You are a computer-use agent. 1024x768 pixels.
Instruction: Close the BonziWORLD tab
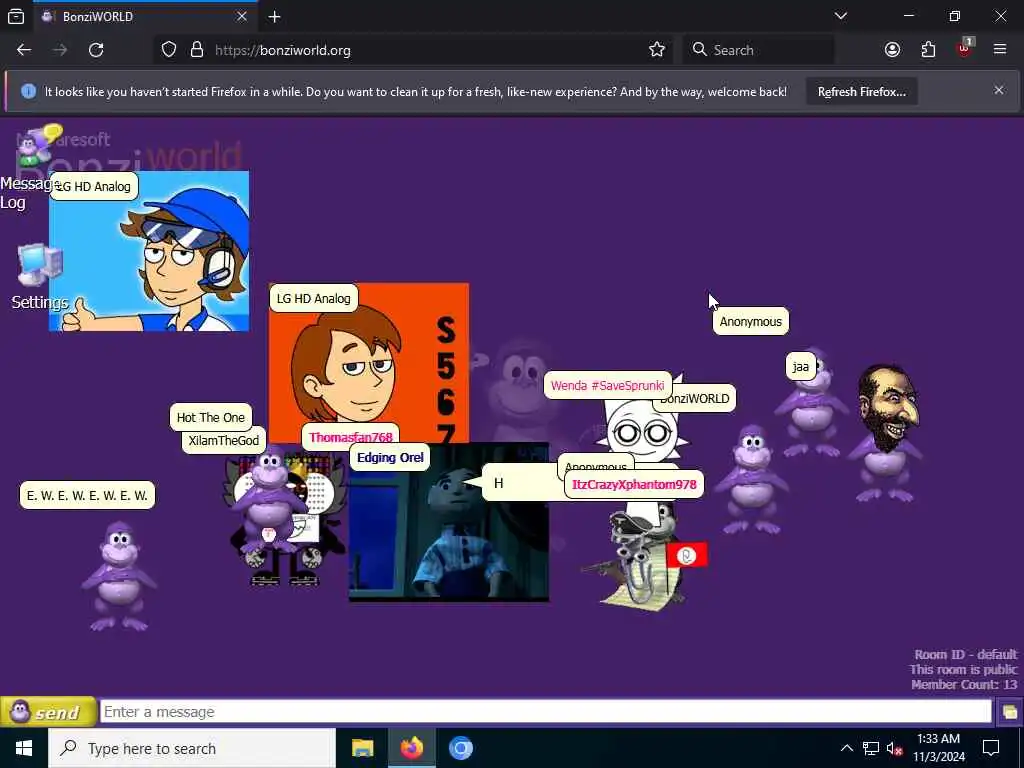click(x=242, y=16)
